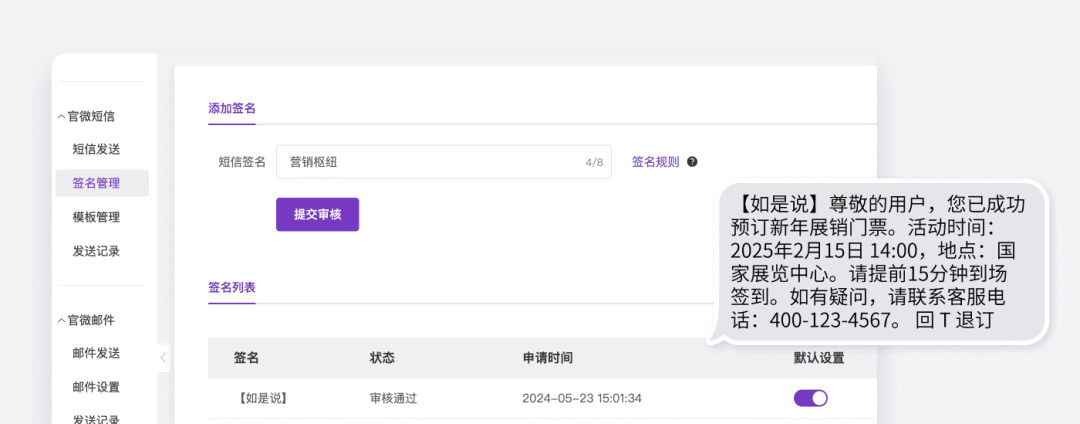Open 邮件发送 in the sidebar
Image resolution: width=1080 pixels, height=424 pixels.
96,353
